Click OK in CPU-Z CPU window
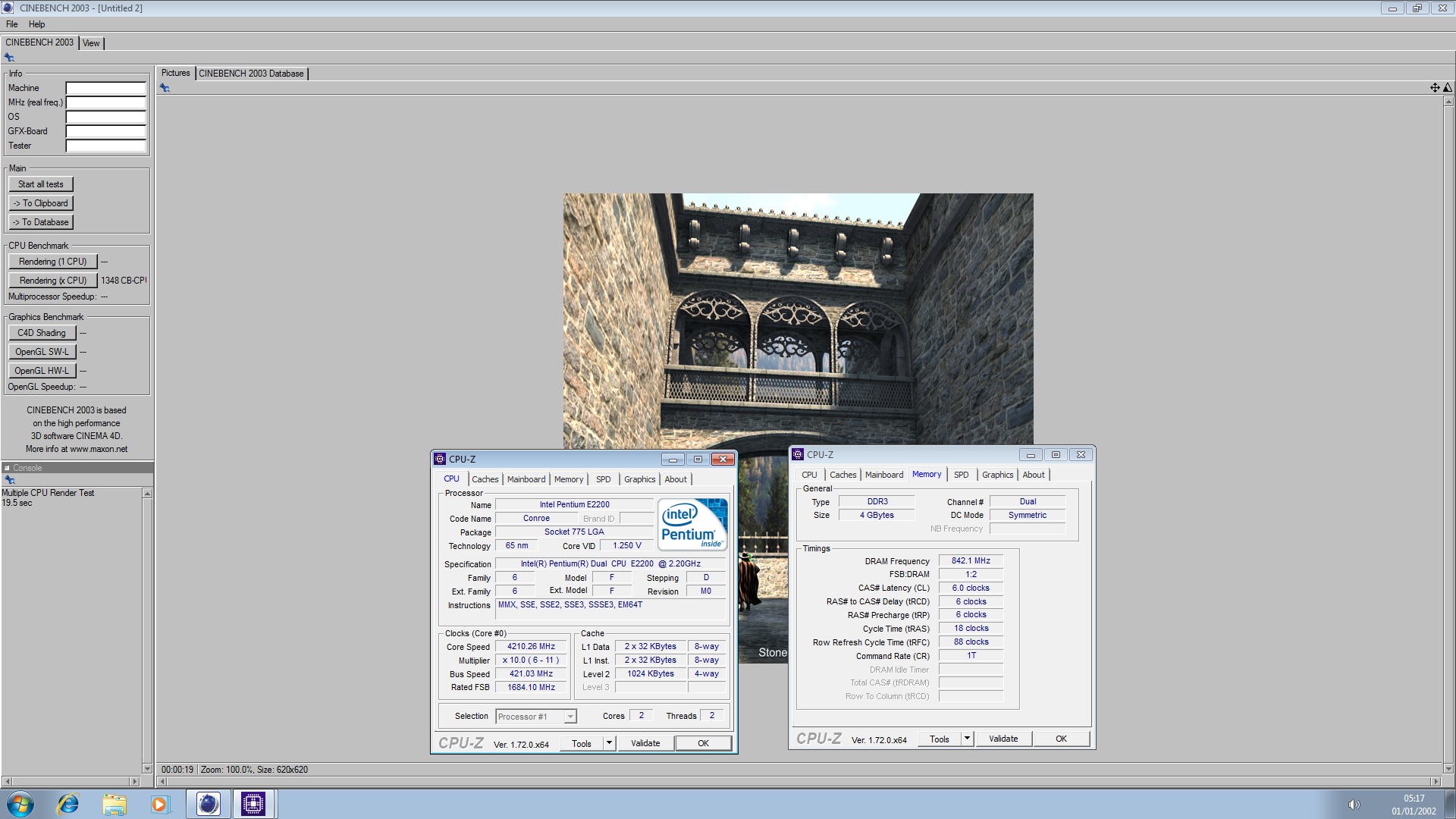 (x=703, y=743)
